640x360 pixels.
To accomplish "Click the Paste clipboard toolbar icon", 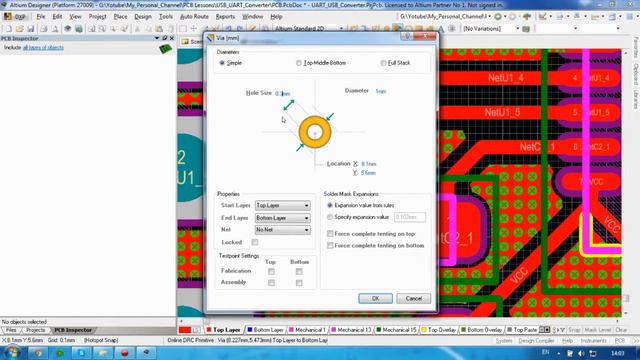I will [159, 29].
